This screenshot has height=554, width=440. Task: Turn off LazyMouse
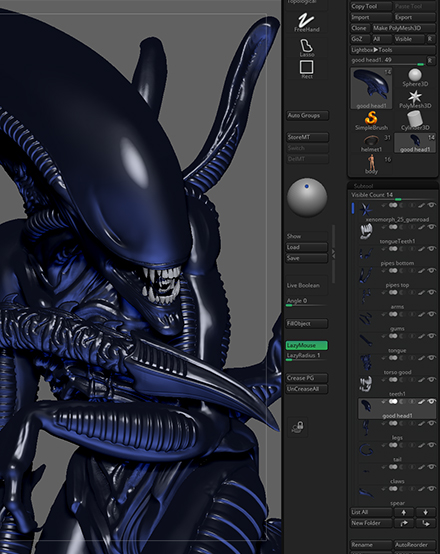pyautogui.click(x=306, y=345)
